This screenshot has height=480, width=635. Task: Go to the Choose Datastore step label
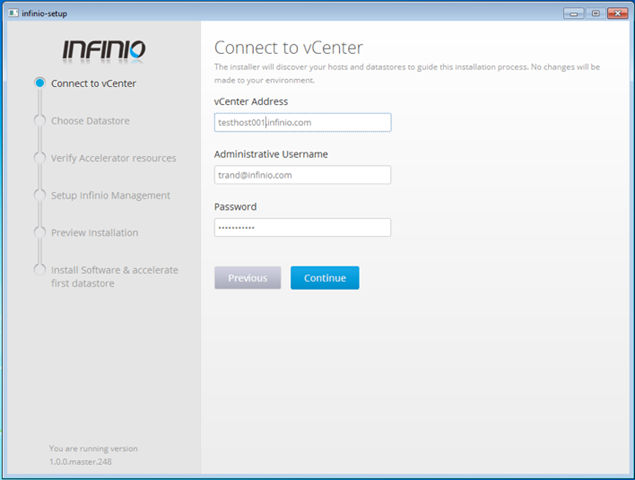[x=90, y=121]
